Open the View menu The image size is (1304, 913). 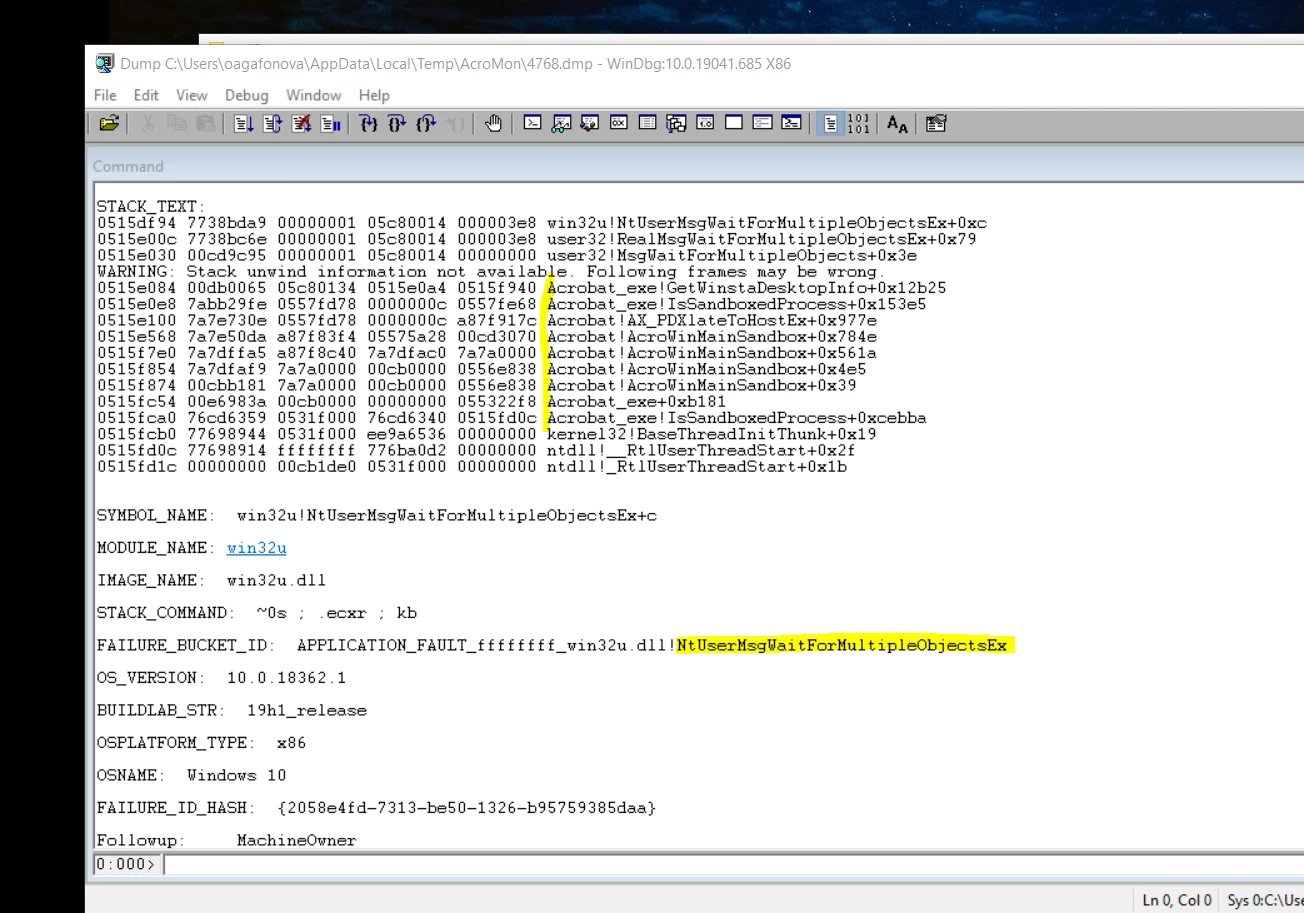click(x=191, y=95)
